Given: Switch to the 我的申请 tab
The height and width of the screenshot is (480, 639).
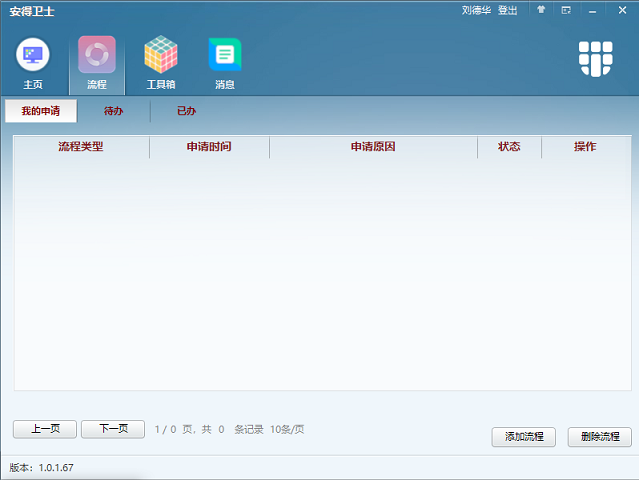Looking at the screenshot, I should pyautogui.click(x=41, y=111).
